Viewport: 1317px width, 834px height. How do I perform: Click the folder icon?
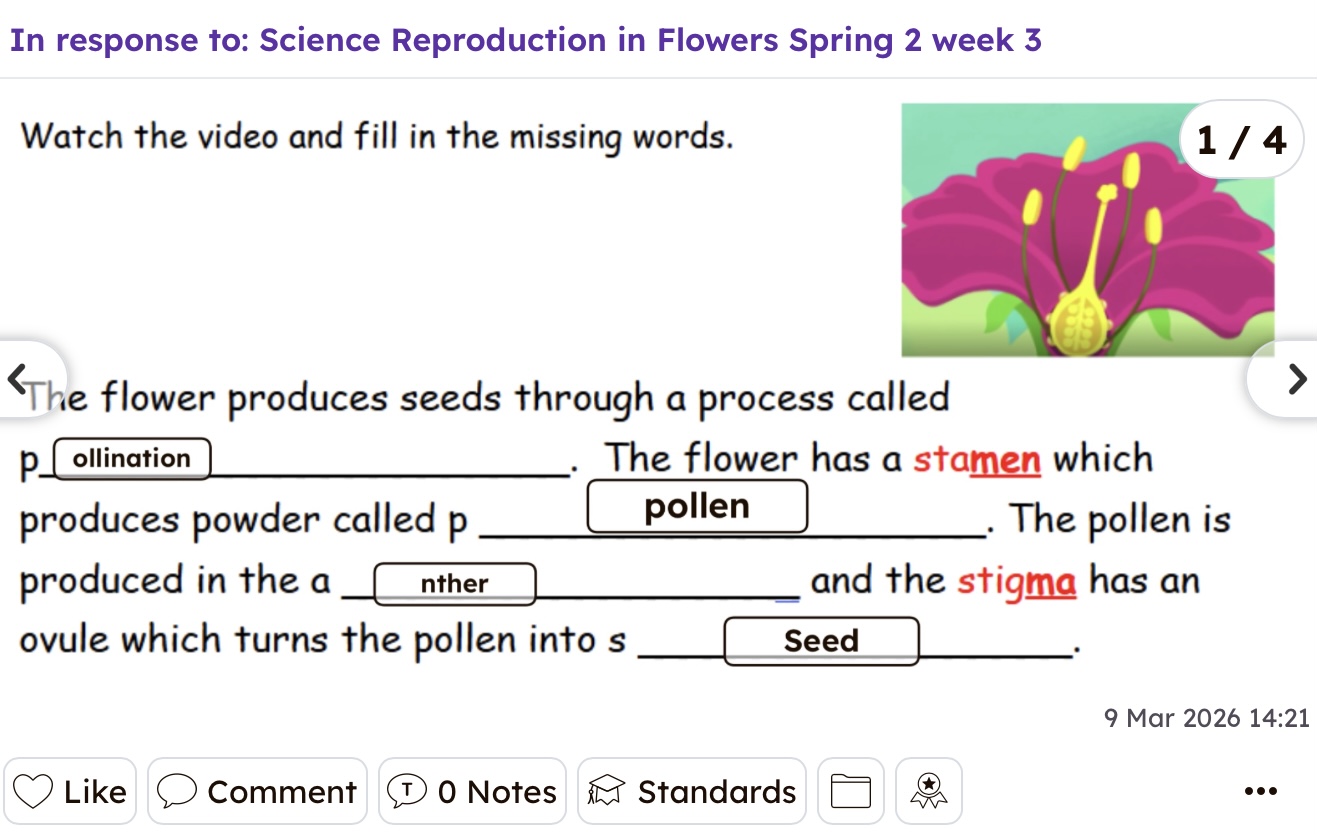click(851, 791)
